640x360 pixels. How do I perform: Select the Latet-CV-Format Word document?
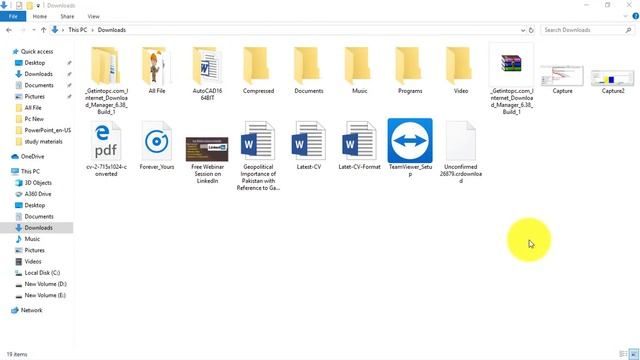[359, 141]
